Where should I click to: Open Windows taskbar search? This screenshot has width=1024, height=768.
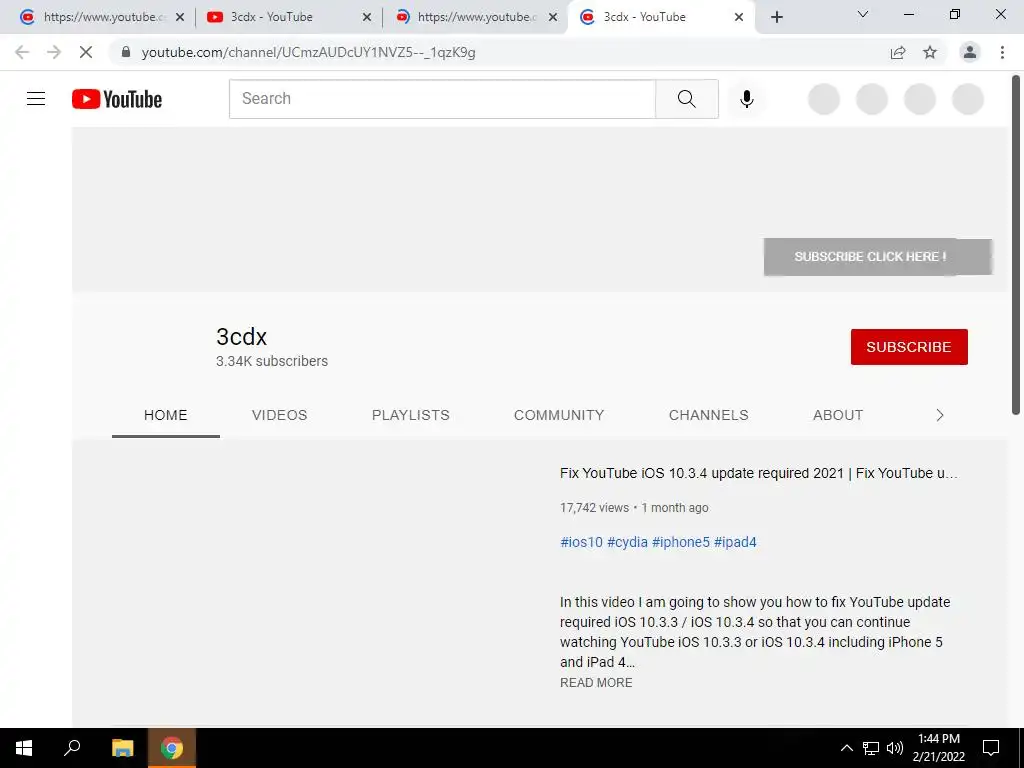click(x=72, y=748)
